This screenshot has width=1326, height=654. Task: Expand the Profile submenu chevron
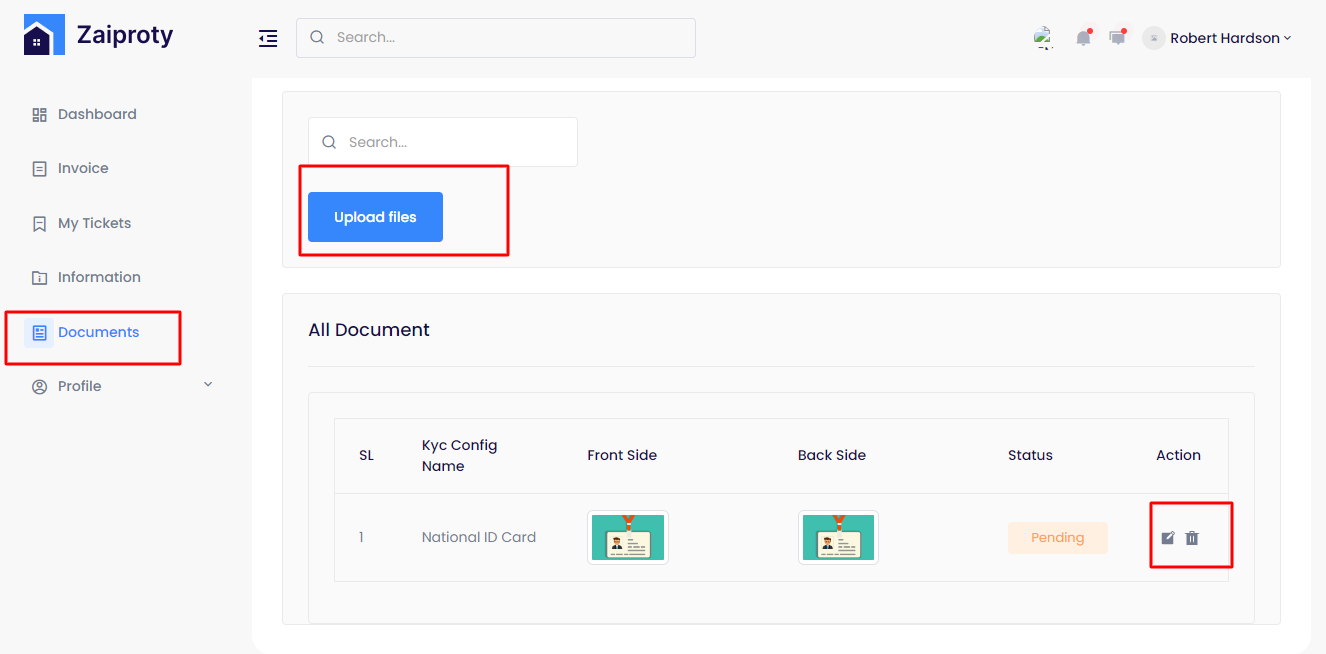click(208, 385)
